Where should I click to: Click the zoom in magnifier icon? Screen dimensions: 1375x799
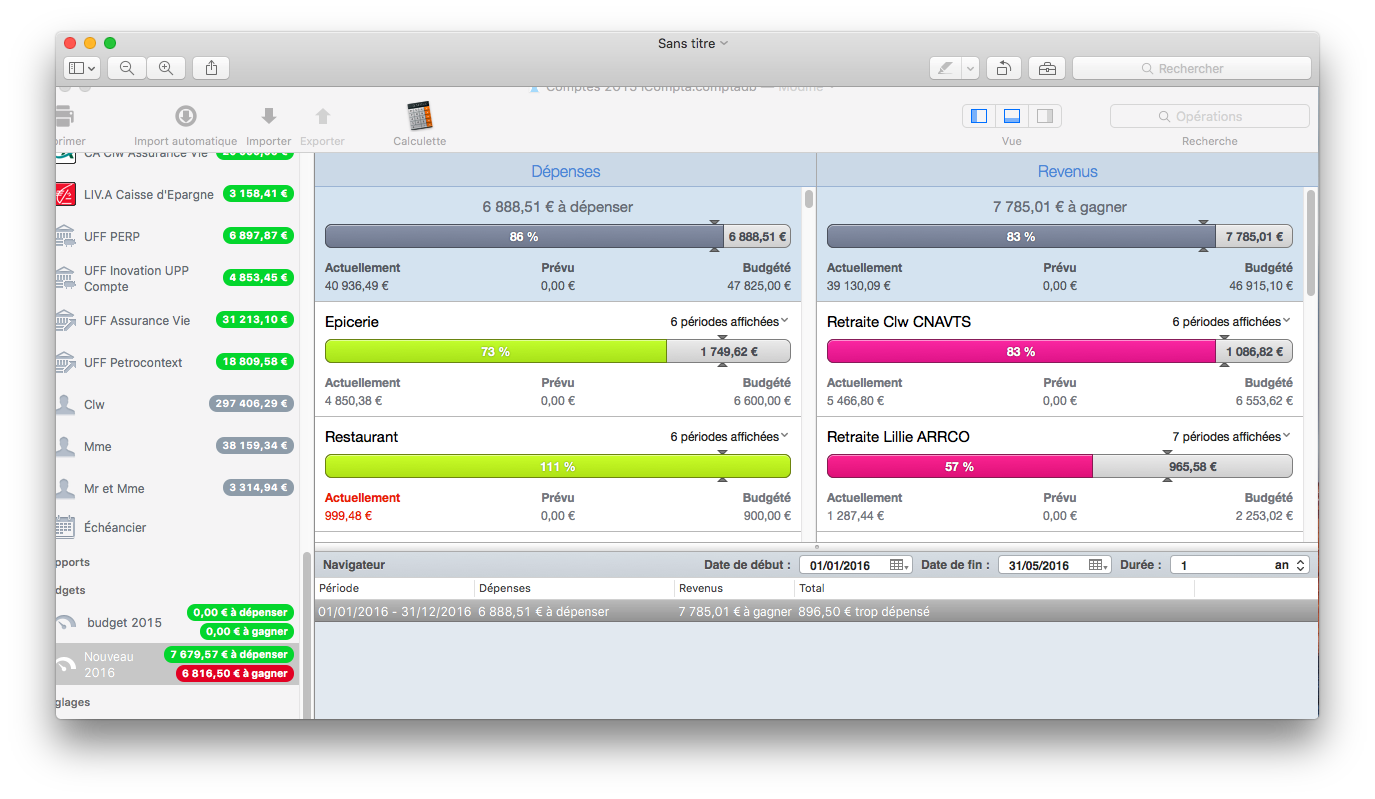pos(166,68)
